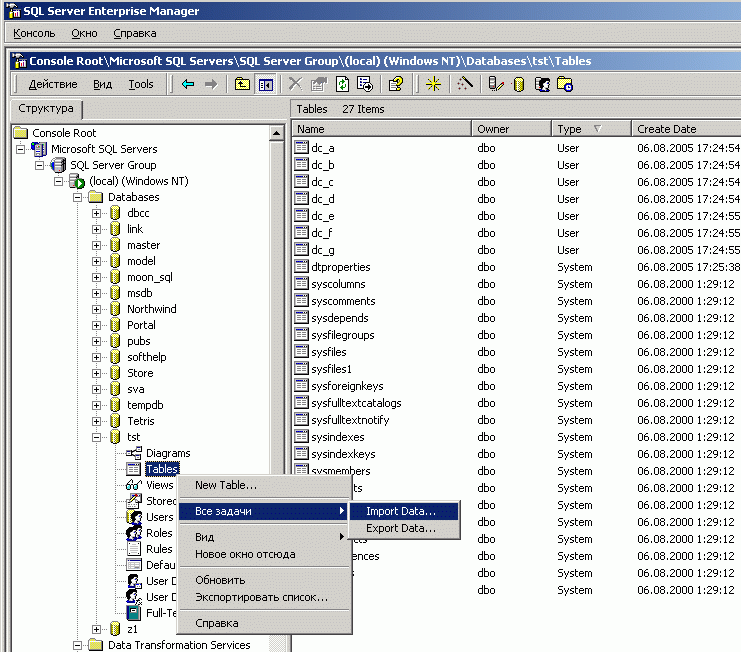741x652 pixels.
Task: Open the Вид submenu in context menu
Action: (265, 537)
